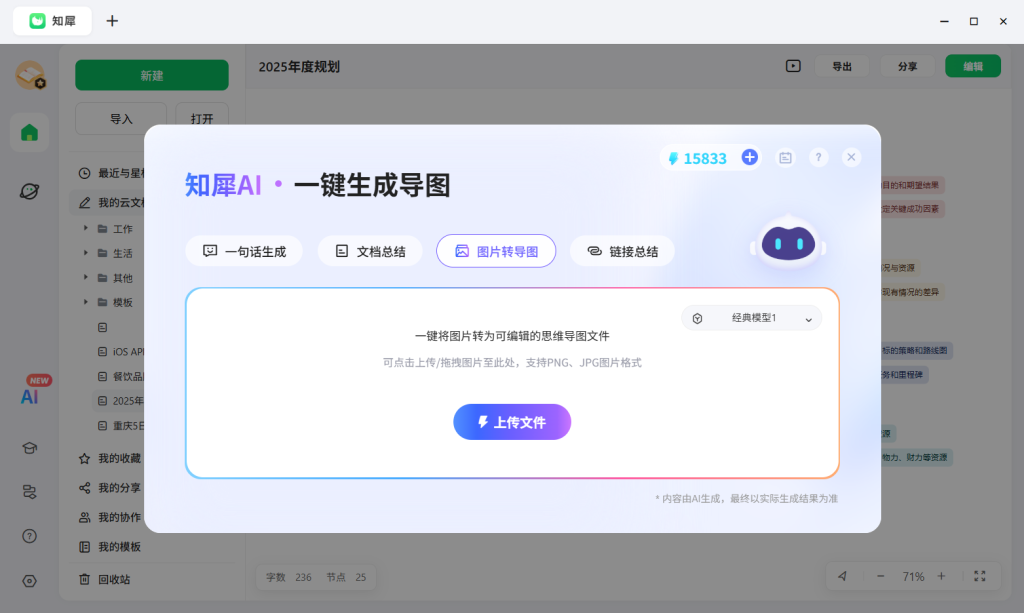Open the 回收站 trash item
The width and height of the screenshot is (1024, 613).
click(104, 579)
